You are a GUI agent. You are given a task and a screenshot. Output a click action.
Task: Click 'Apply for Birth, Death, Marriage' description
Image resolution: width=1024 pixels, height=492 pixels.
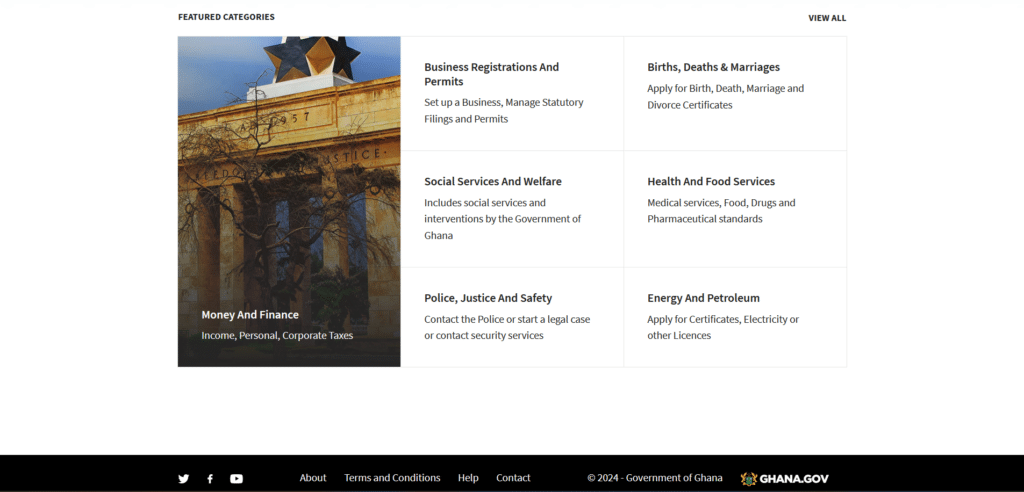(726, 97)
